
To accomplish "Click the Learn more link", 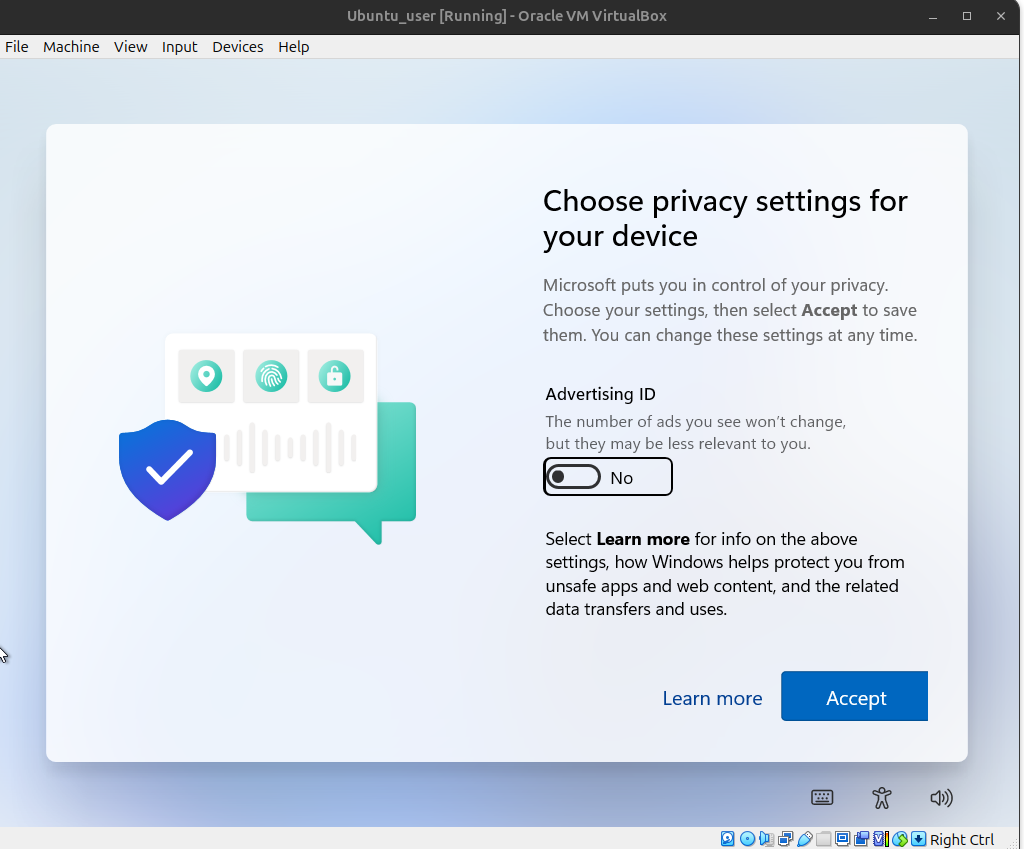I will pos(712,698).
